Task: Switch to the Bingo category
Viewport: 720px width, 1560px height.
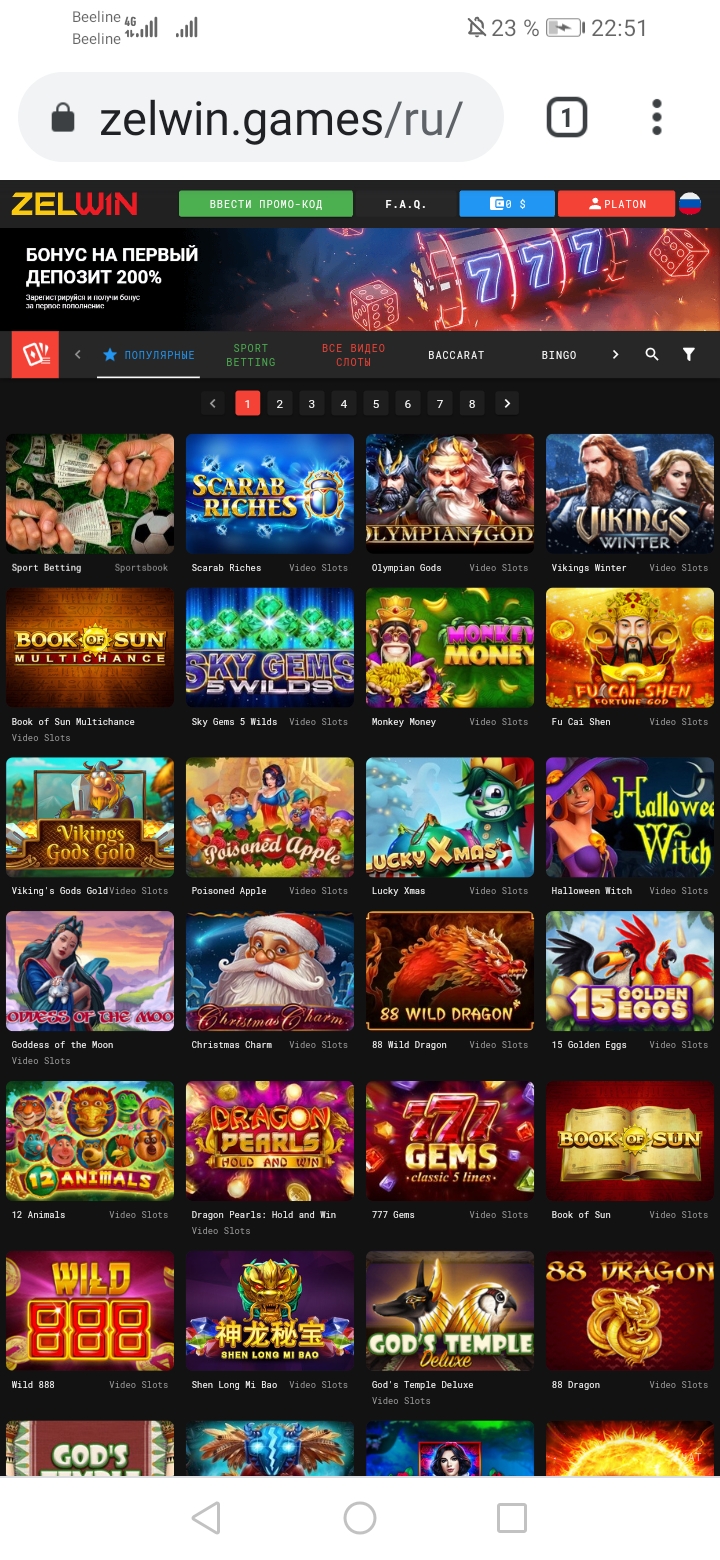Action: click(559, 355)
